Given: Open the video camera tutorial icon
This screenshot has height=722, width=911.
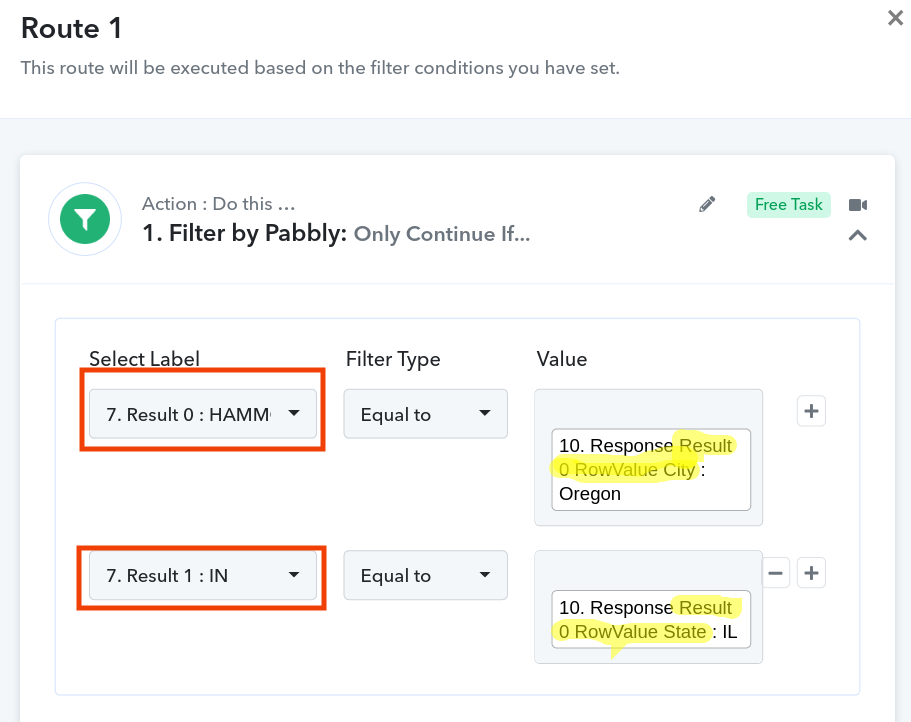Looking at the screenshot, I should click(858, 205).
